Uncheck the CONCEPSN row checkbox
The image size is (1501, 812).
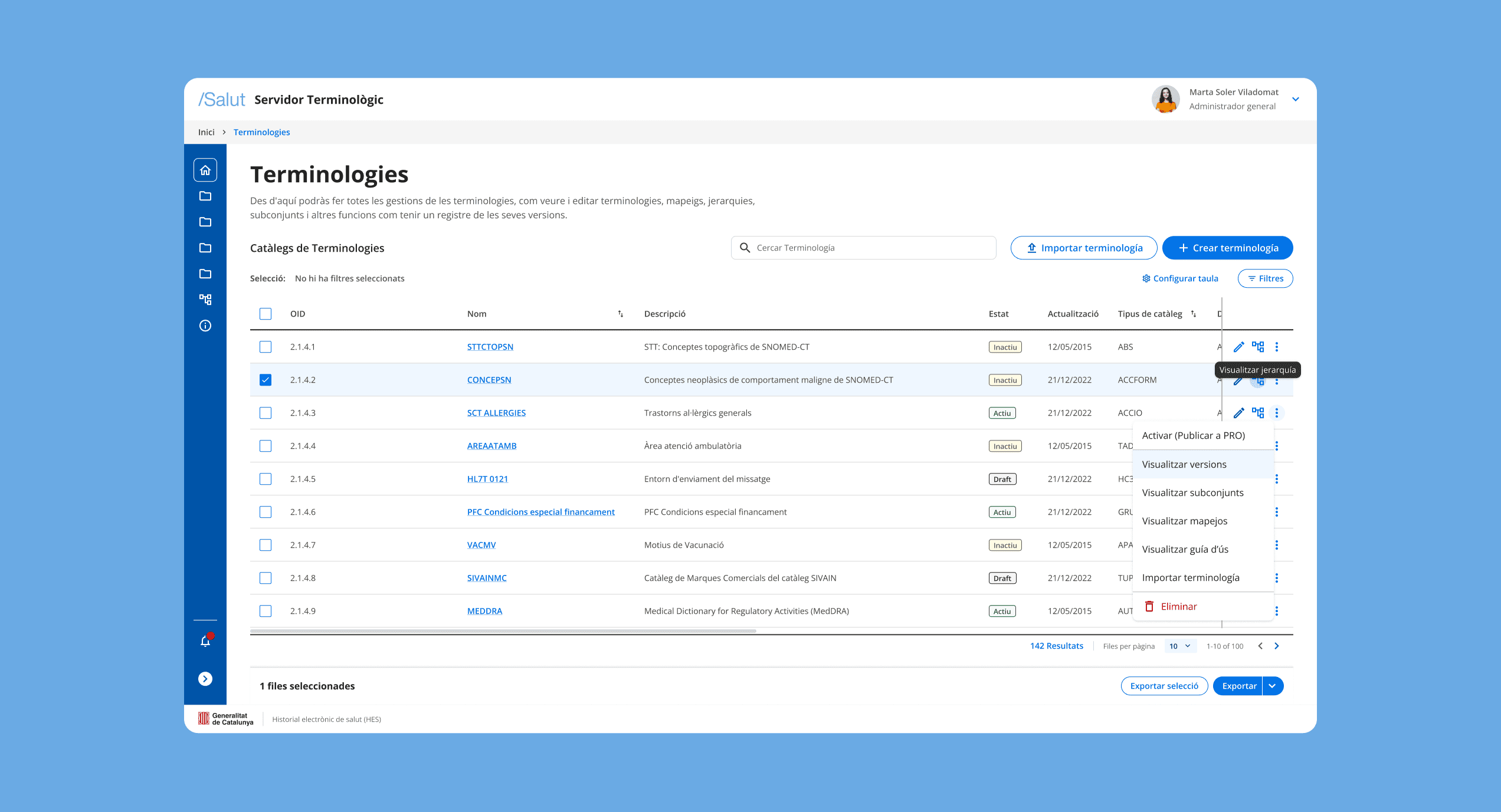pos(266,380)
